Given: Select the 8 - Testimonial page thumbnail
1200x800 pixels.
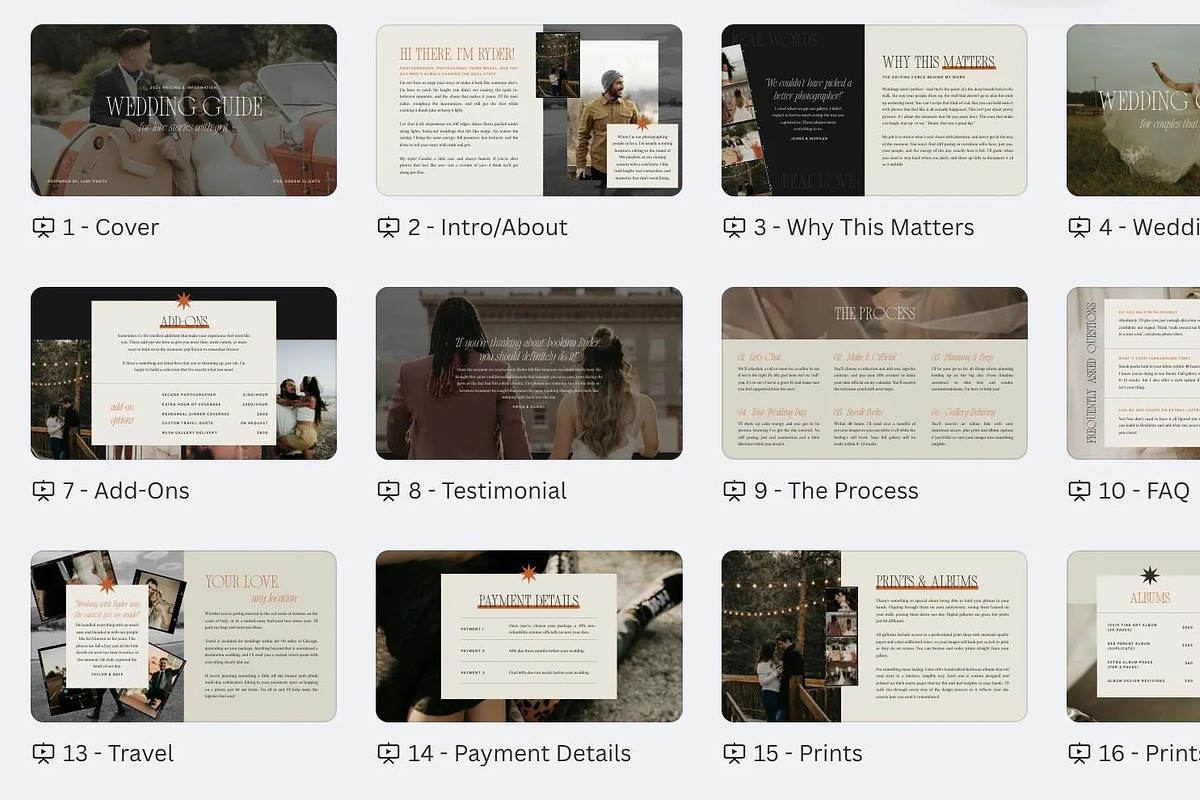Looking at the screenshot, I should (529, 373).
